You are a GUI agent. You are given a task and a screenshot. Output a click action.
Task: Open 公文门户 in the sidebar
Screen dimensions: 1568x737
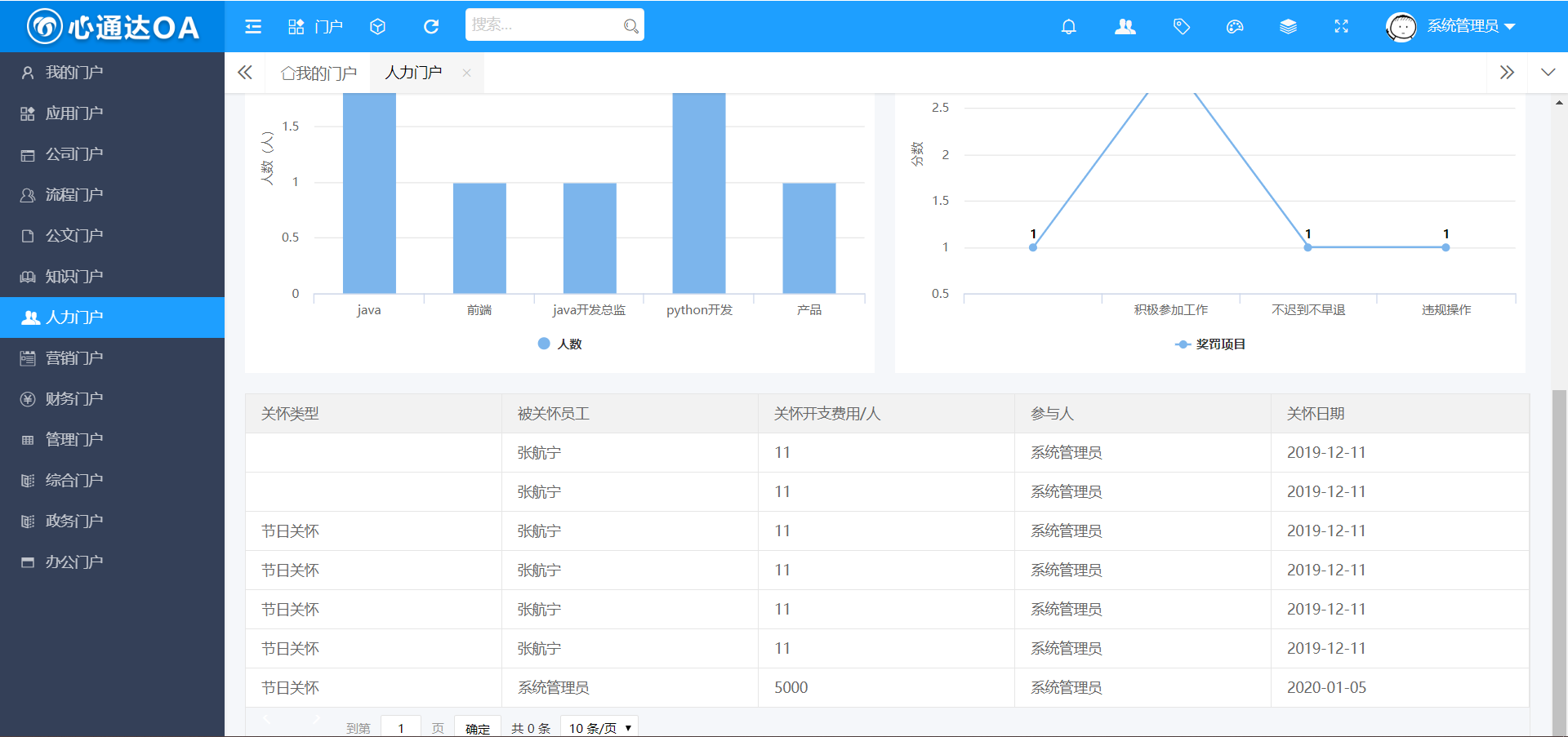112,236
